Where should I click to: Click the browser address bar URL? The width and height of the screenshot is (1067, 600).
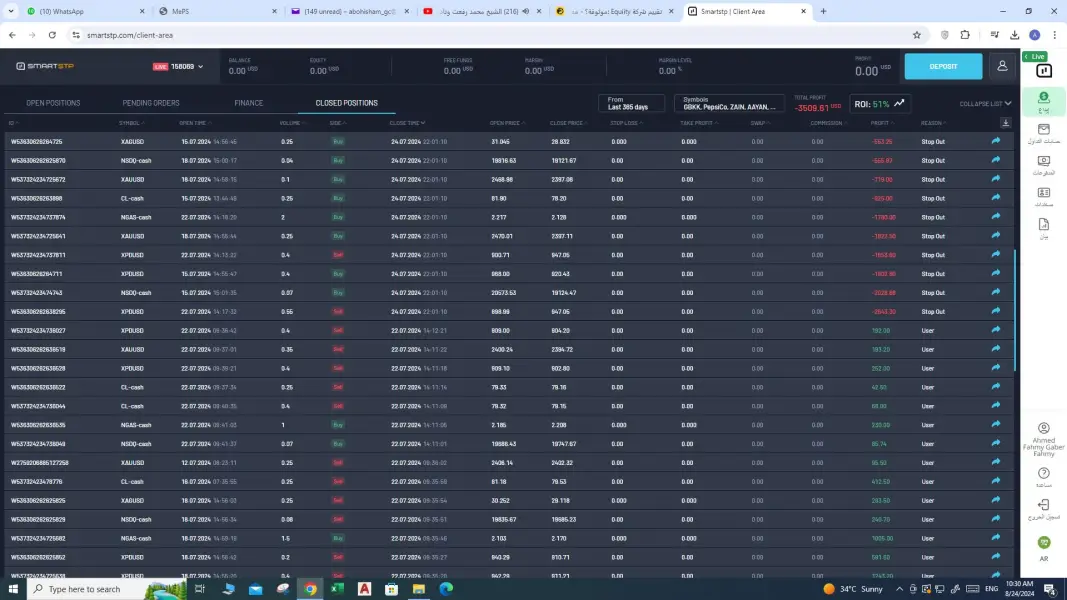click(130, 34)
